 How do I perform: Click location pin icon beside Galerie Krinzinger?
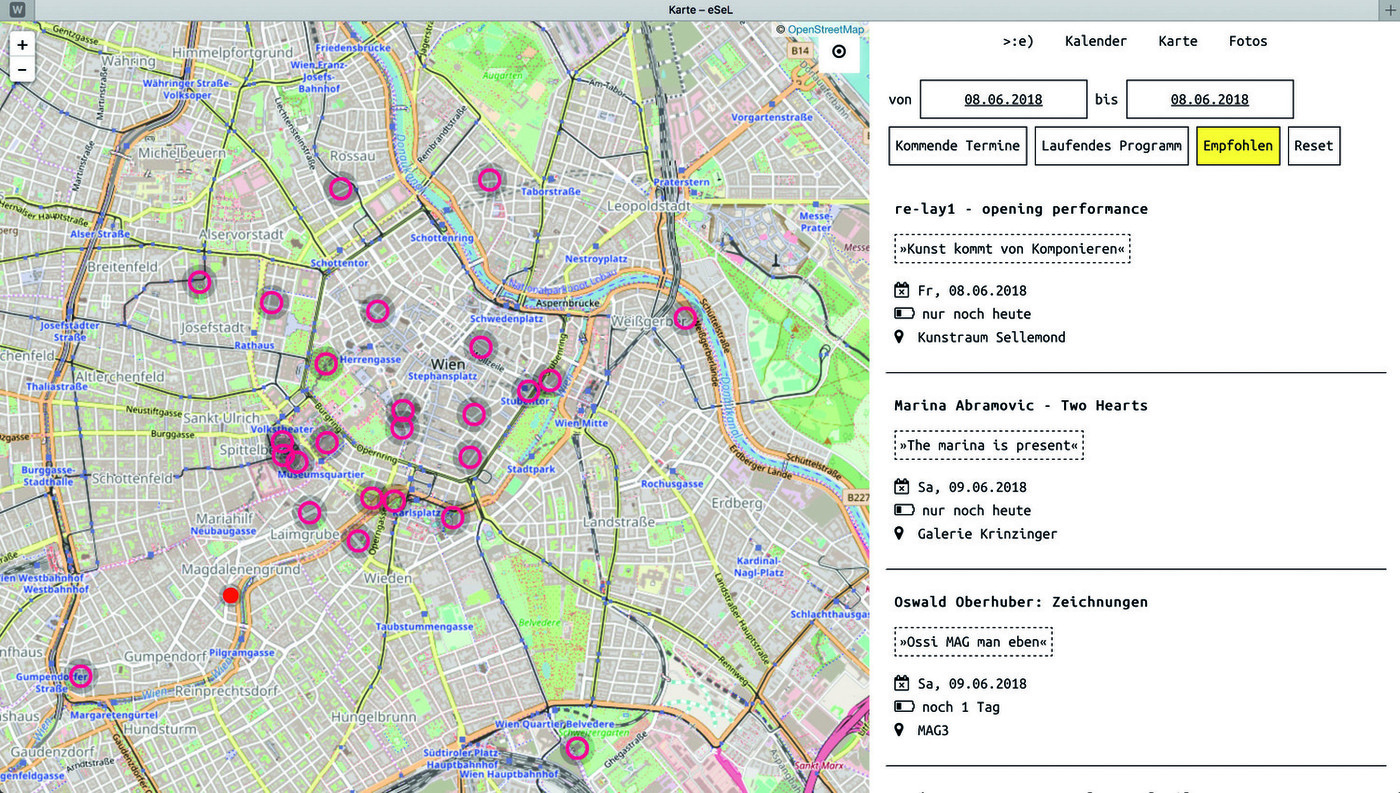(900, 534)
